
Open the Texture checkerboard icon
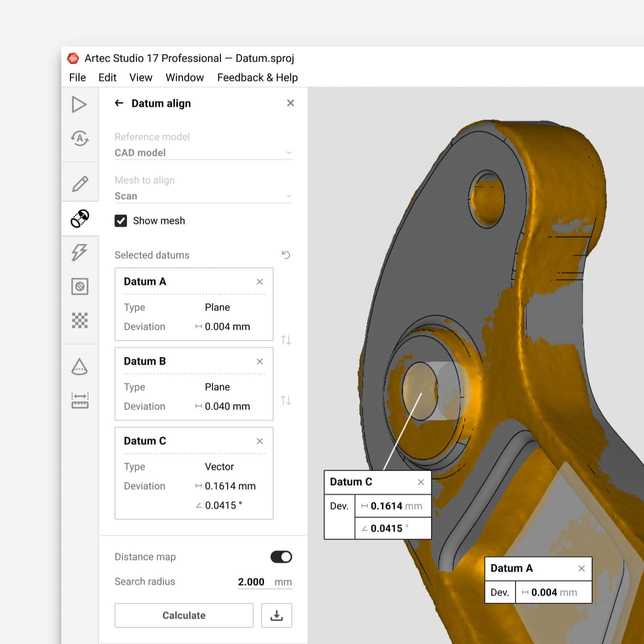click(x=80, y=320)
